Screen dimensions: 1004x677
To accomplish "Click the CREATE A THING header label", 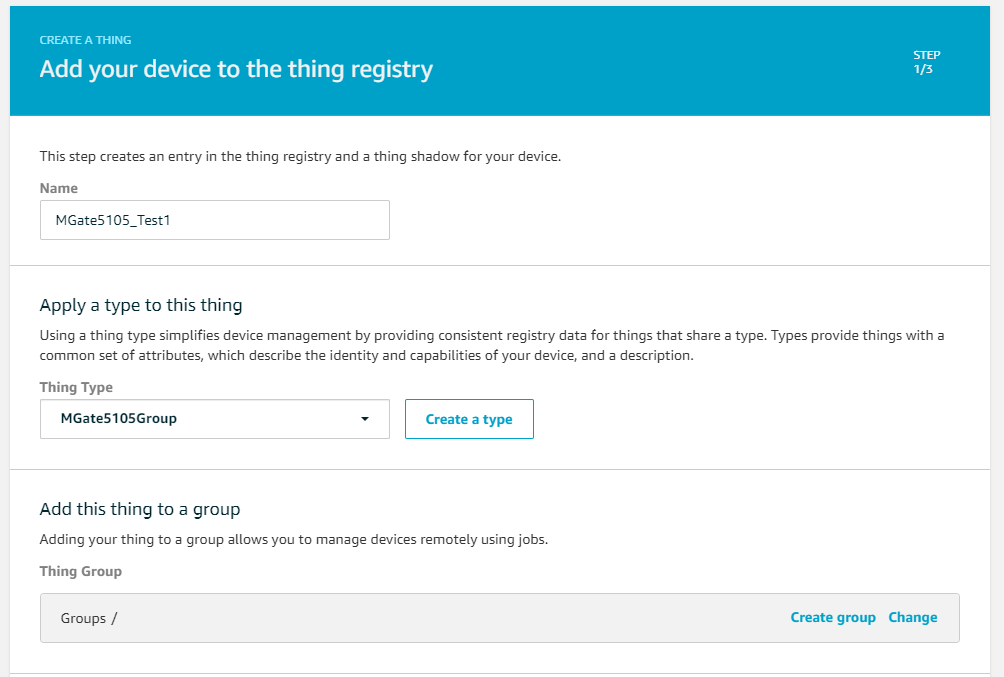I will coord(85,40).
